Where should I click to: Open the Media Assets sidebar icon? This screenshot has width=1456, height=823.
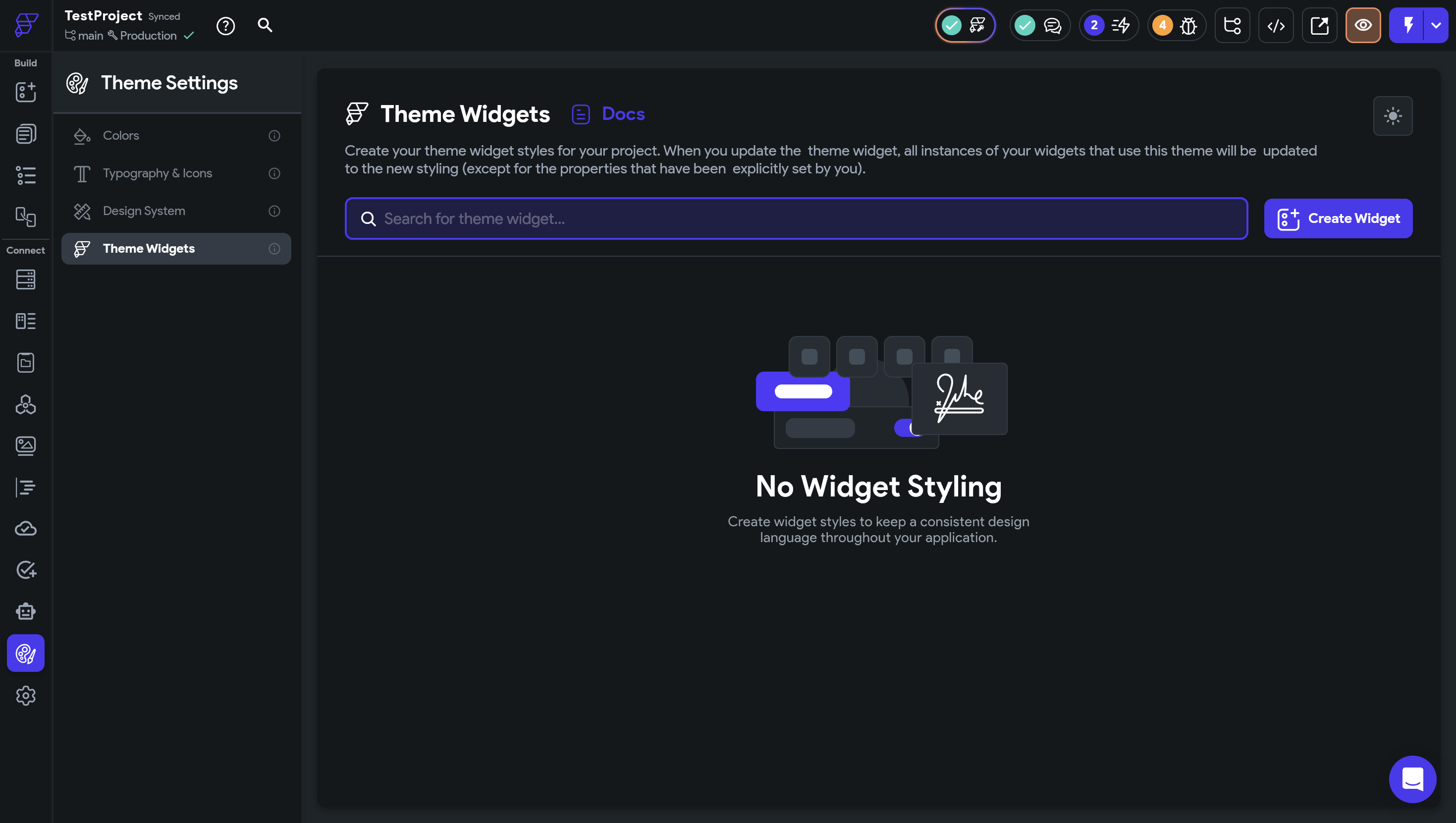coord(25,446)
